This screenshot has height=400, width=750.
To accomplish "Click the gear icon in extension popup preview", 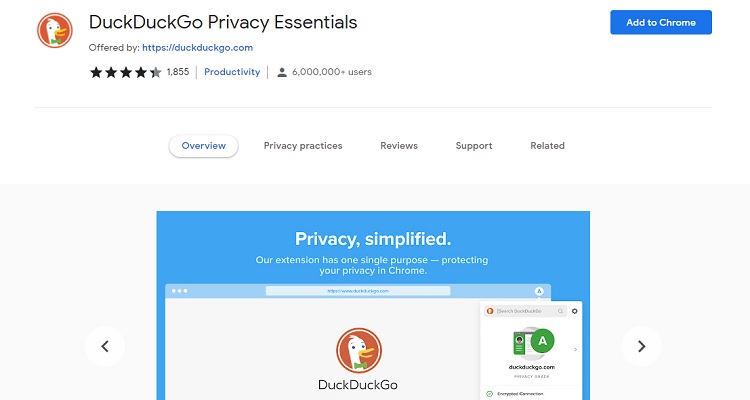I will tap(574, 311).
